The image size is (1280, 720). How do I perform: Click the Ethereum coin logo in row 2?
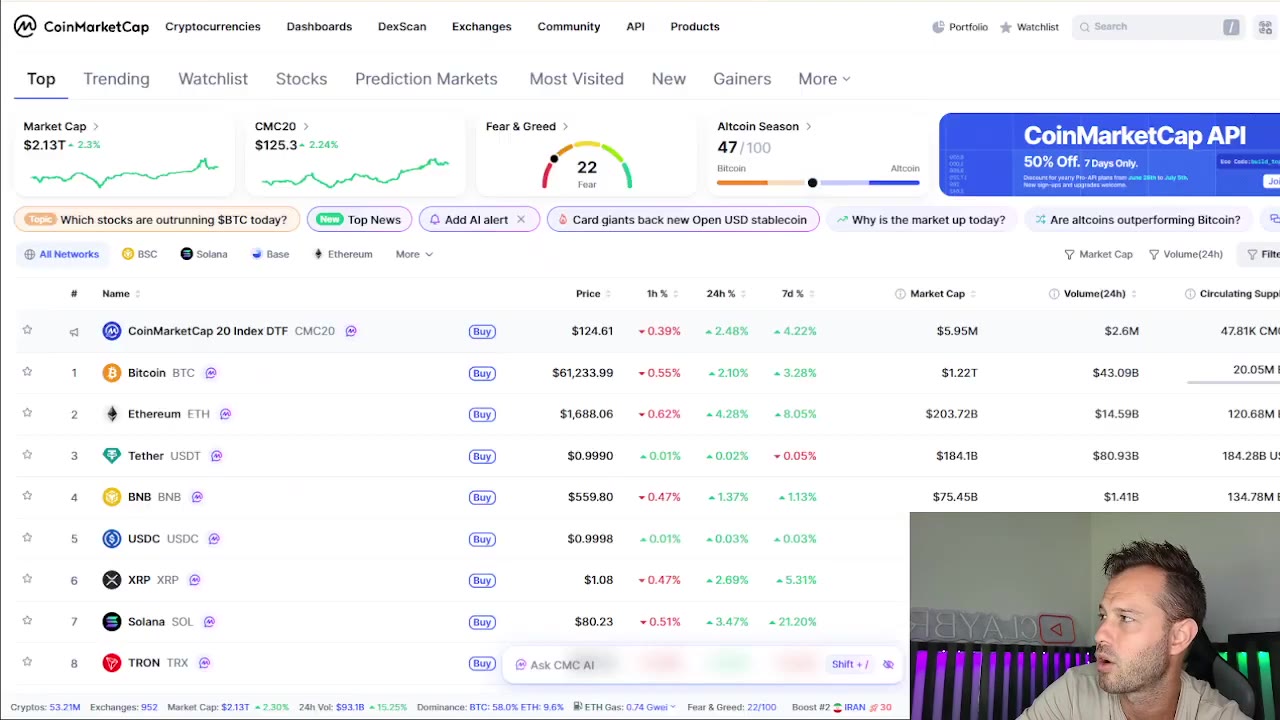click(x=112, y=414)
